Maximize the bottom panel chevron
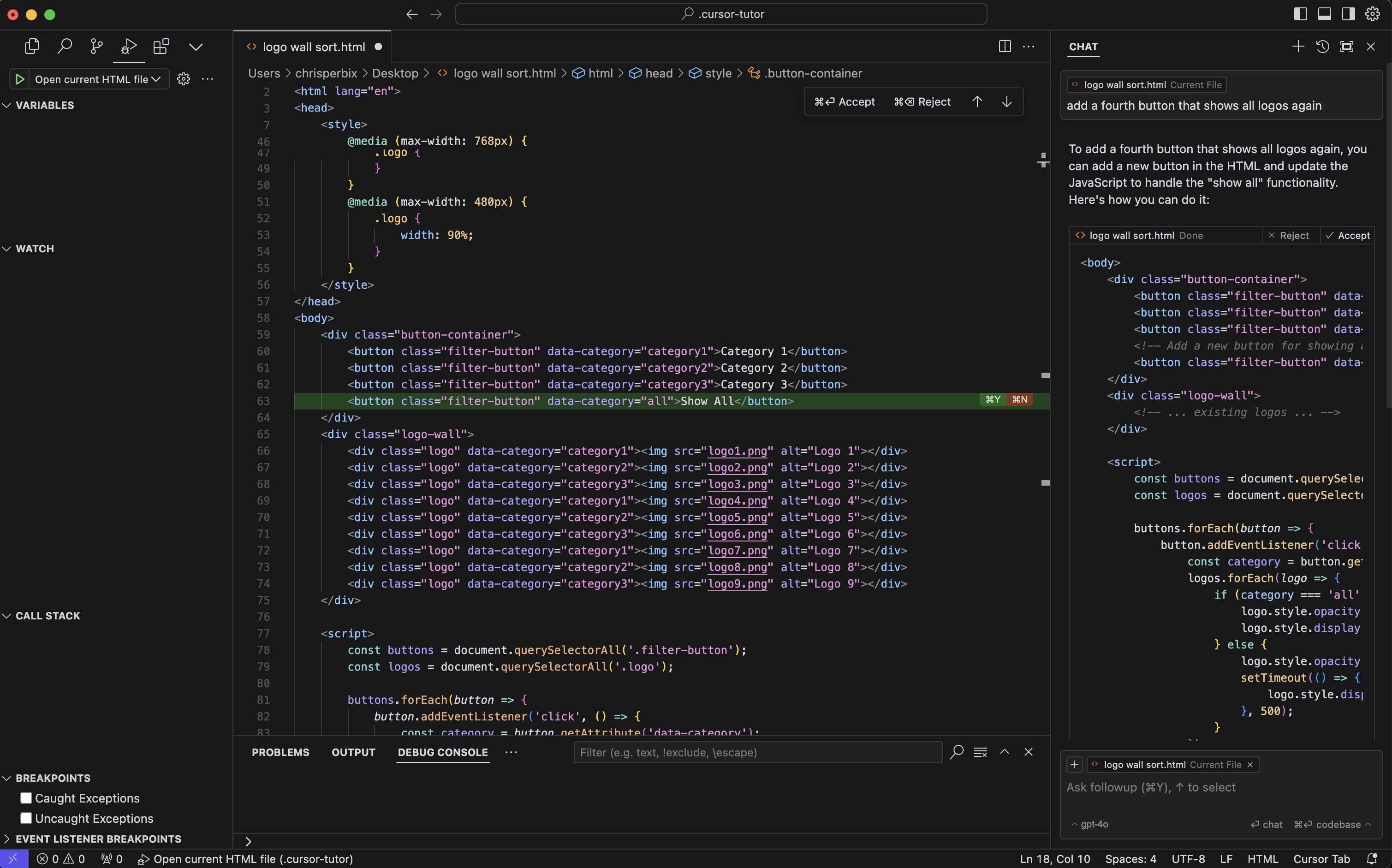This screenshot has width=1392, height=868. 1005,752
